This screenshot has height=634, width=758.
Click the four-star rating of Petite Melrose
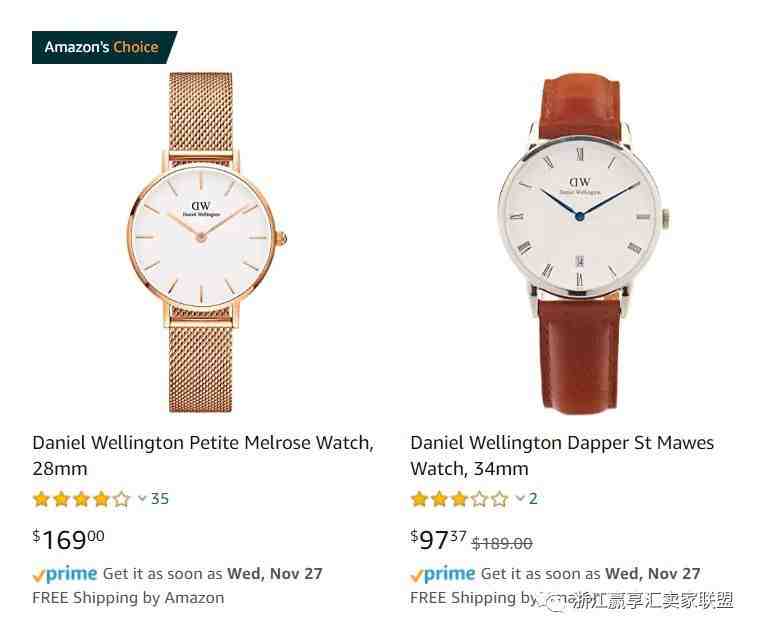(x=81, y=499)
